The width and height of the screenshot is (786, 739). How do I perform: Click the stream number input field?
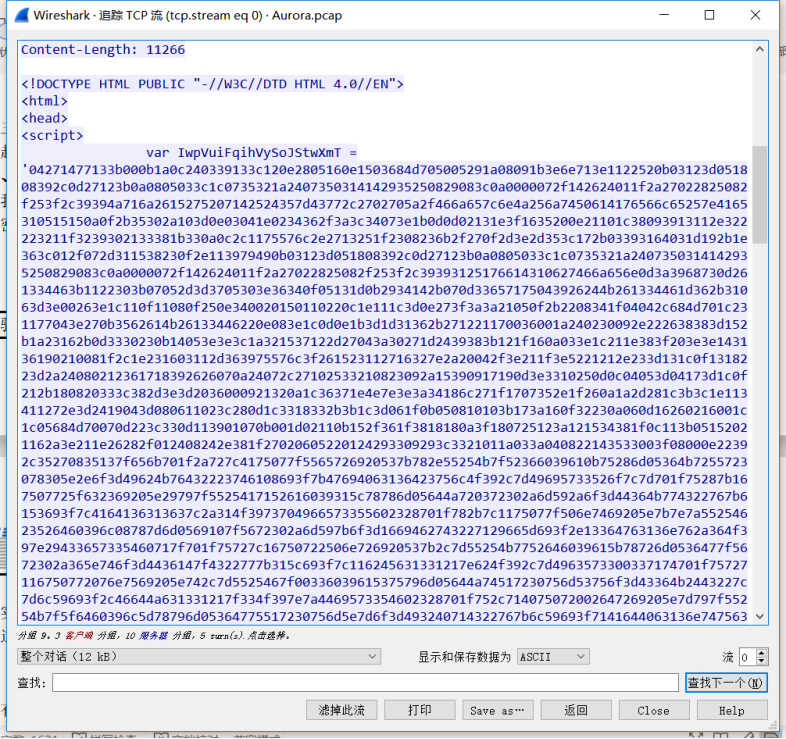(748, 657)
